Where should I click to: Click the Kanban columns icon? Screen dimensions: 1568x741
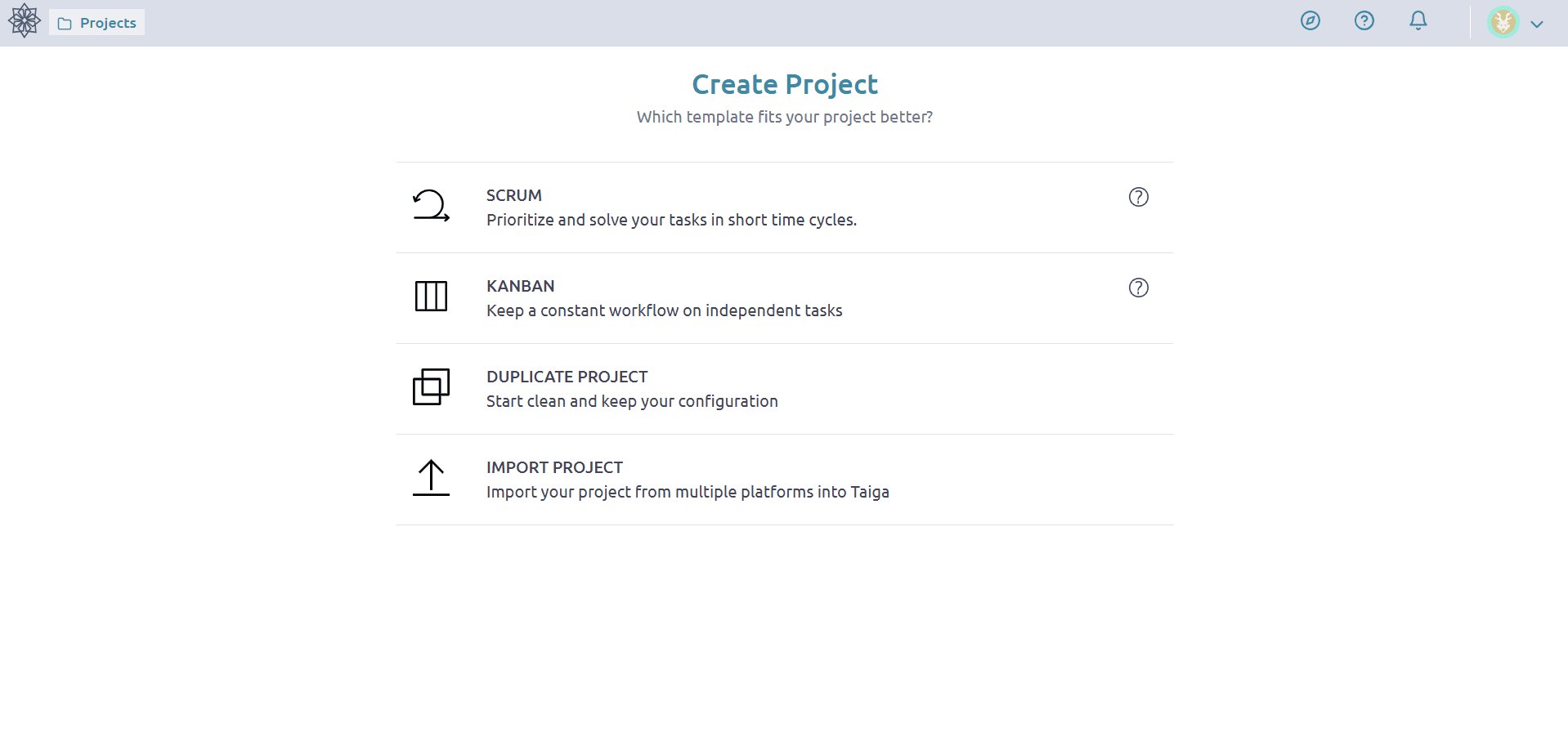pyautogui.click(x=431, y=296)
